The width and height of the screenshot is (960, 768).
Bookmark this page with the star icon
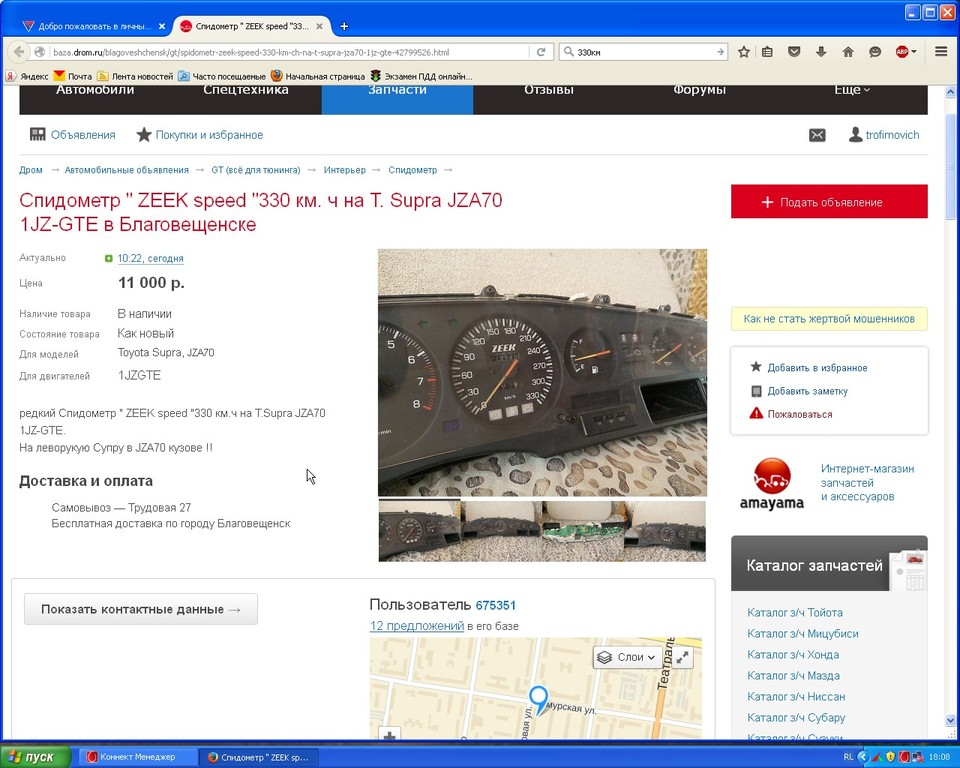click(744, 52)
